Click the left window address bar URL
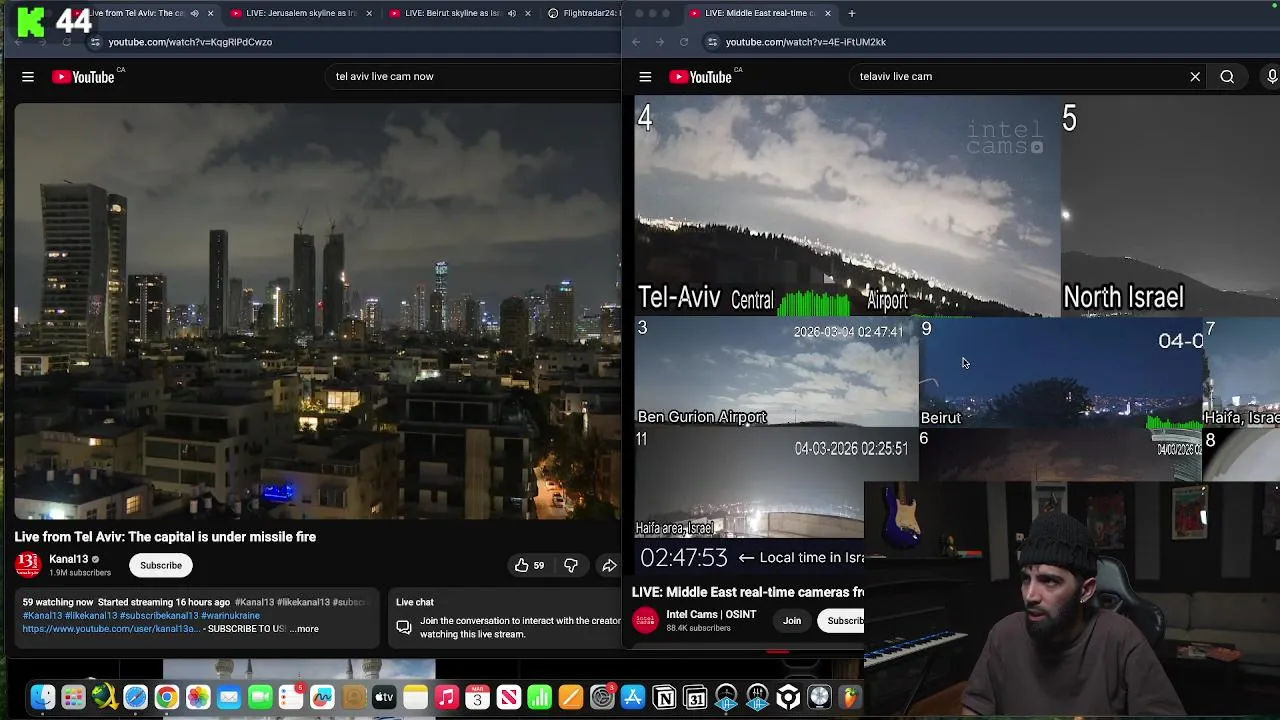 [190, 42]
